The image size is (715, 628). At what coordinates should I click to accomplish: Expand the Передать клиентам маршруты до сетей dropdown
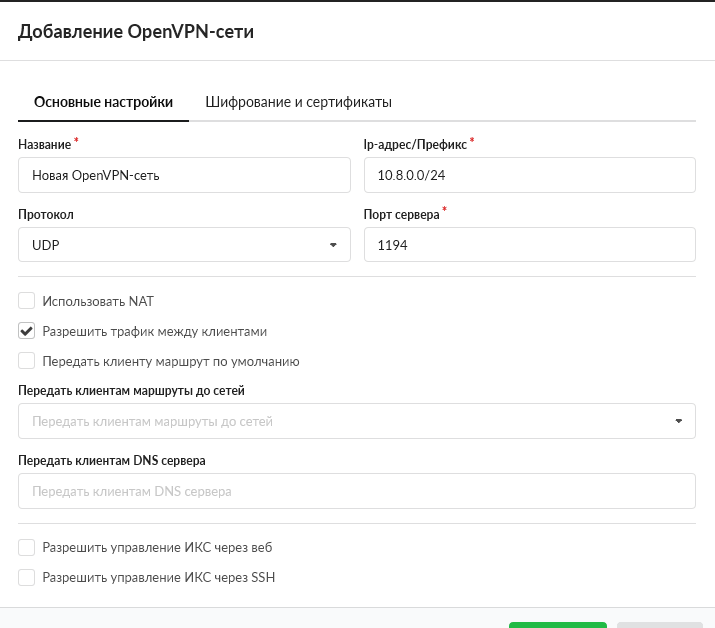357,421
